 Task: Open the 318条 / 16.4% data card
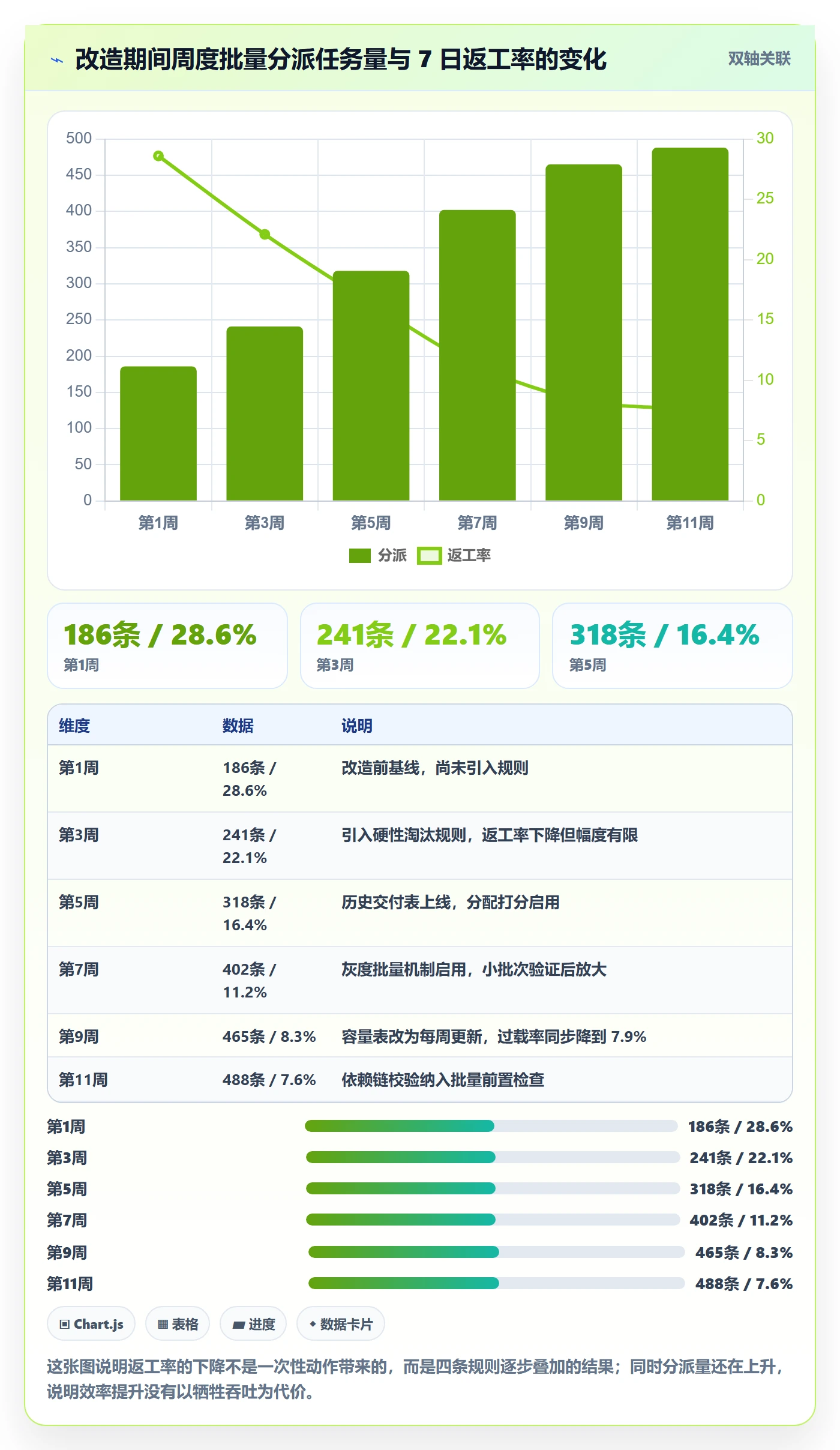coord(673,646)
